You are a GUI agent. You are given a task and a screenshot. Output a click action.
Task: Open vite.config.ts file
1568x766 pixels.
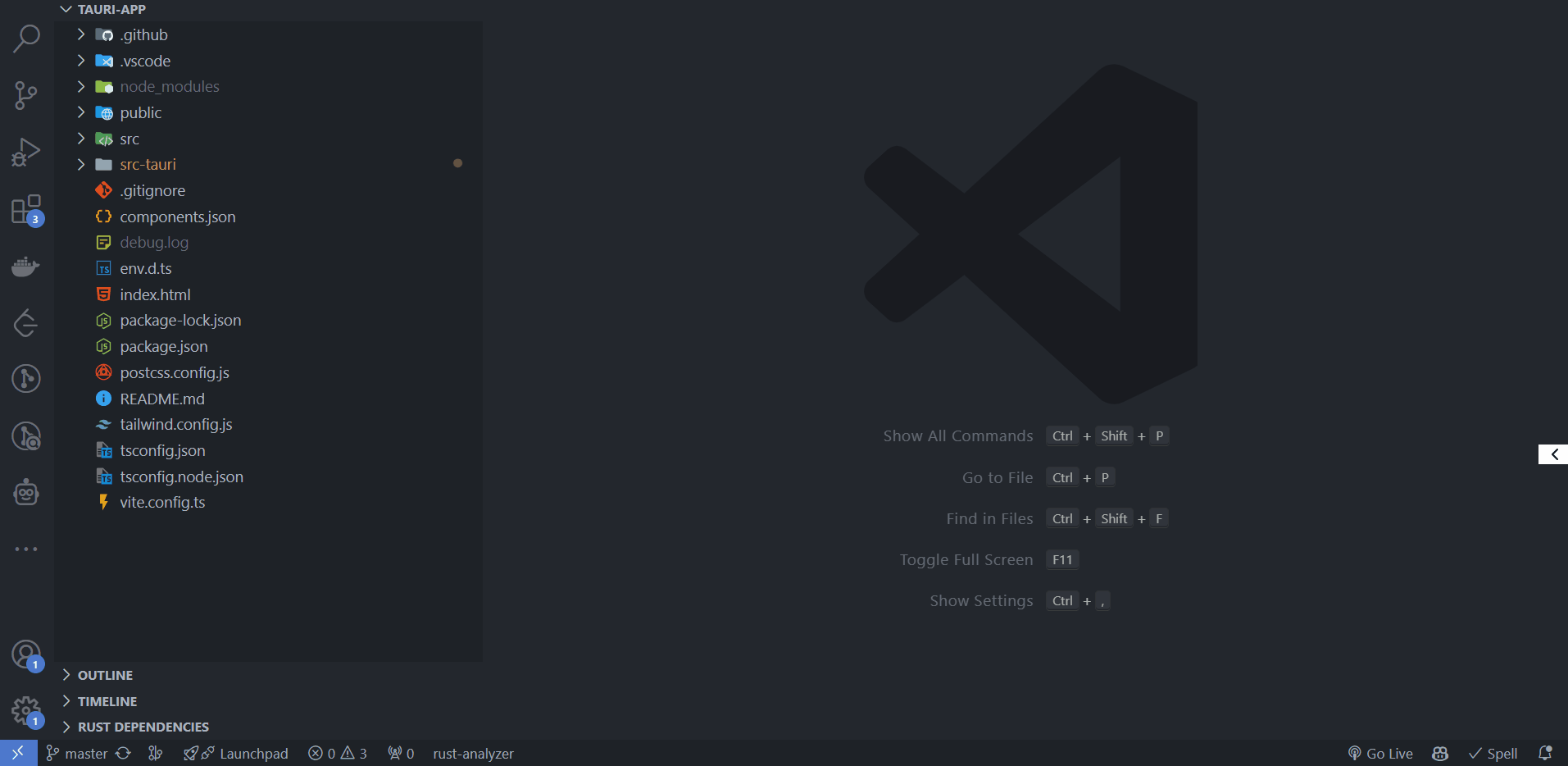pyautogui.click(x=268, y=502)
